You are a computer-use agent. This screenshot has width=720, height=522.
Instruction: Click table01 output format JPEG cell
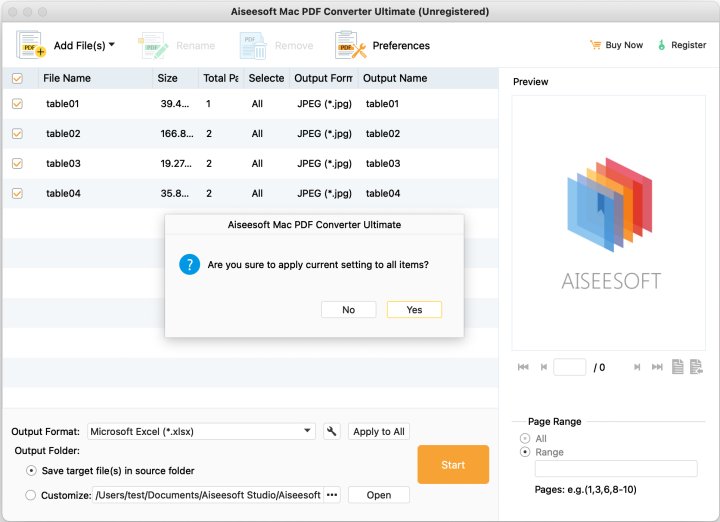[x=324, y=104]
